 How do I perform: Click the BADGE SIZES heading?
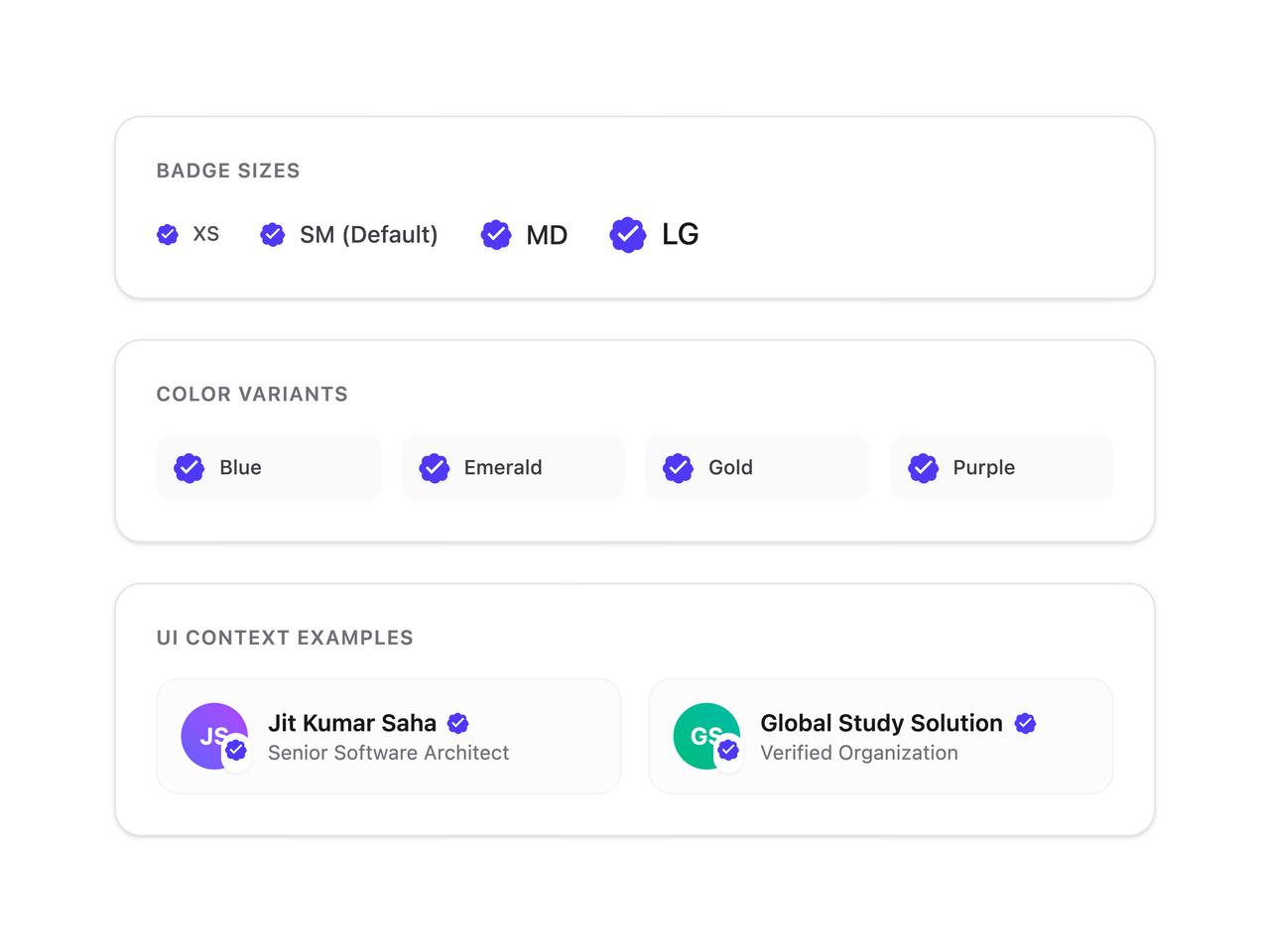click(x=228, y=171)
